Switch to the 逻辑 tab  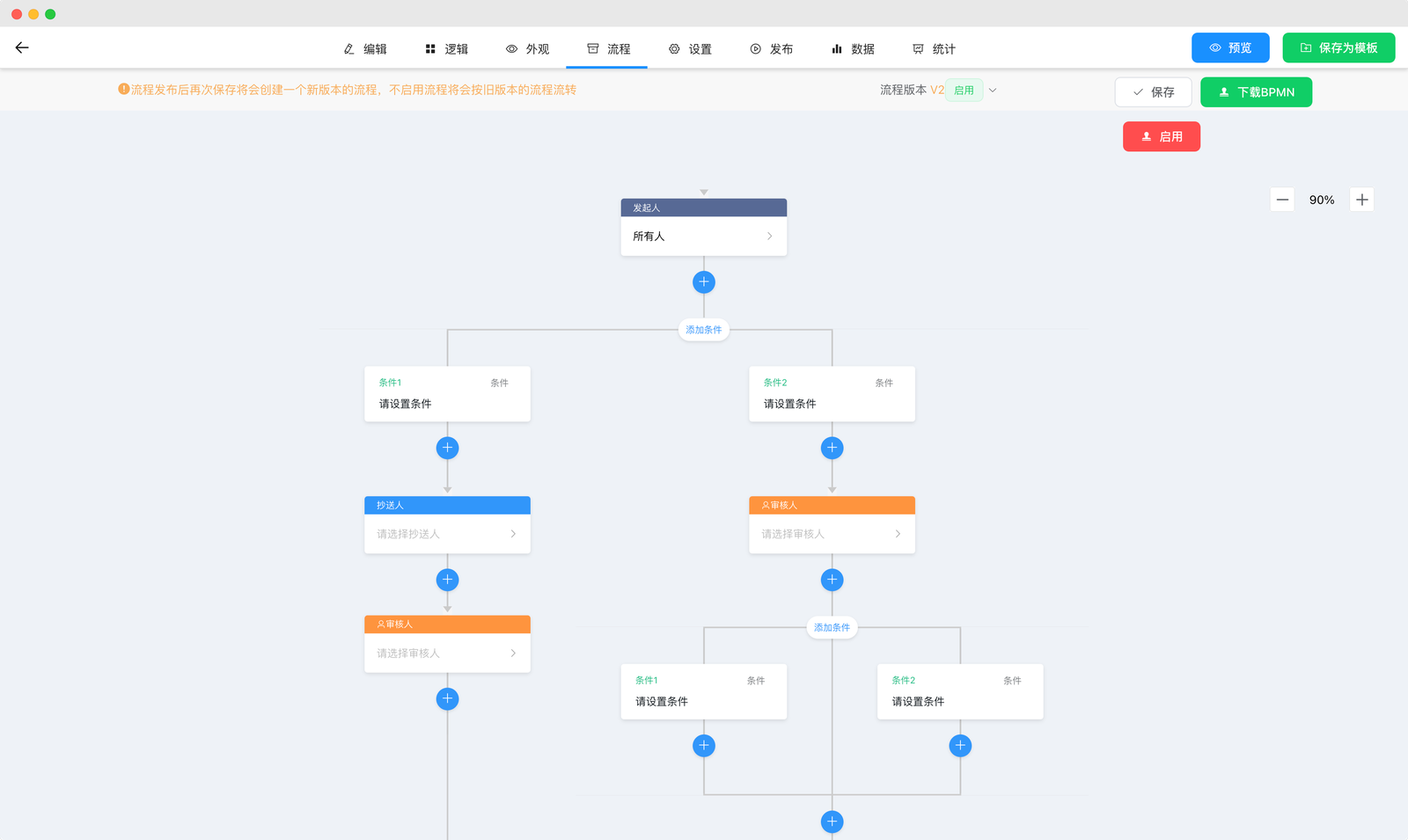446,49
